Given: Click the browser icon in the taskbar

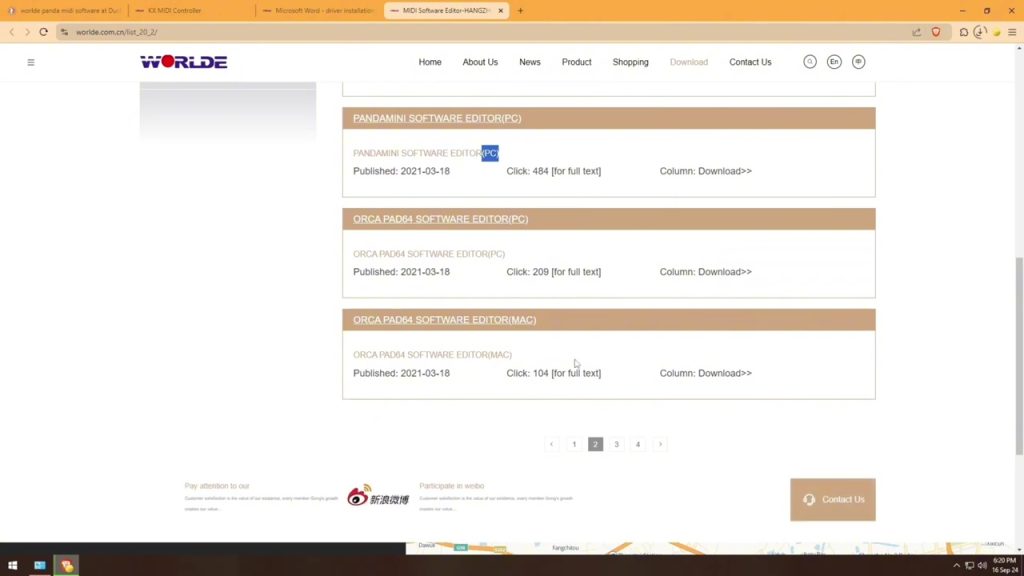Looking at the screenshot, I should click(67, 565).
